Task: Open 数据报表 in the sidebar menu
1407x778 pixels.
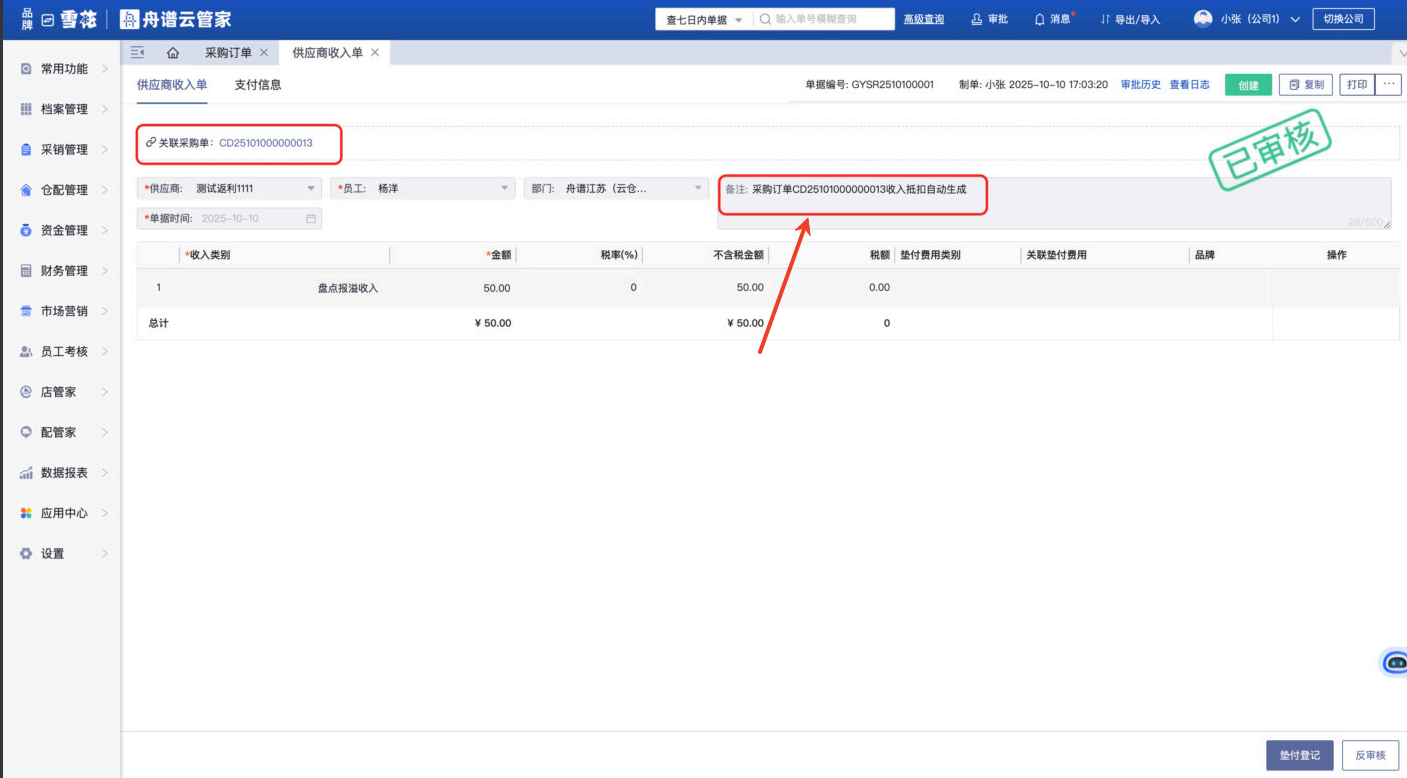Action: pyautogui.click(x=64, y=473)
